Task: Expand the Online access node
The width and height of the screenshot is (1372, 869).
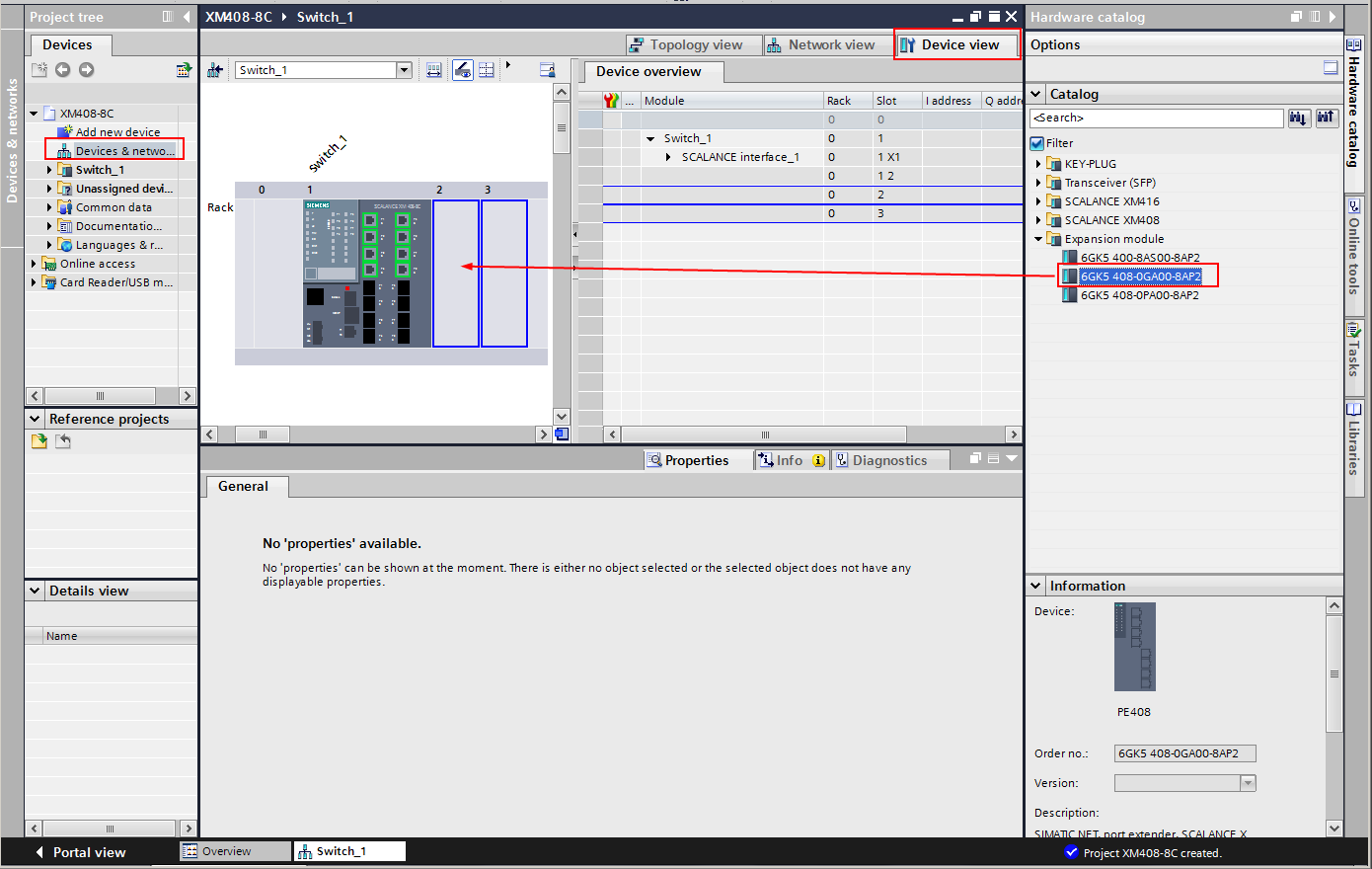Action: coord(34,264)
